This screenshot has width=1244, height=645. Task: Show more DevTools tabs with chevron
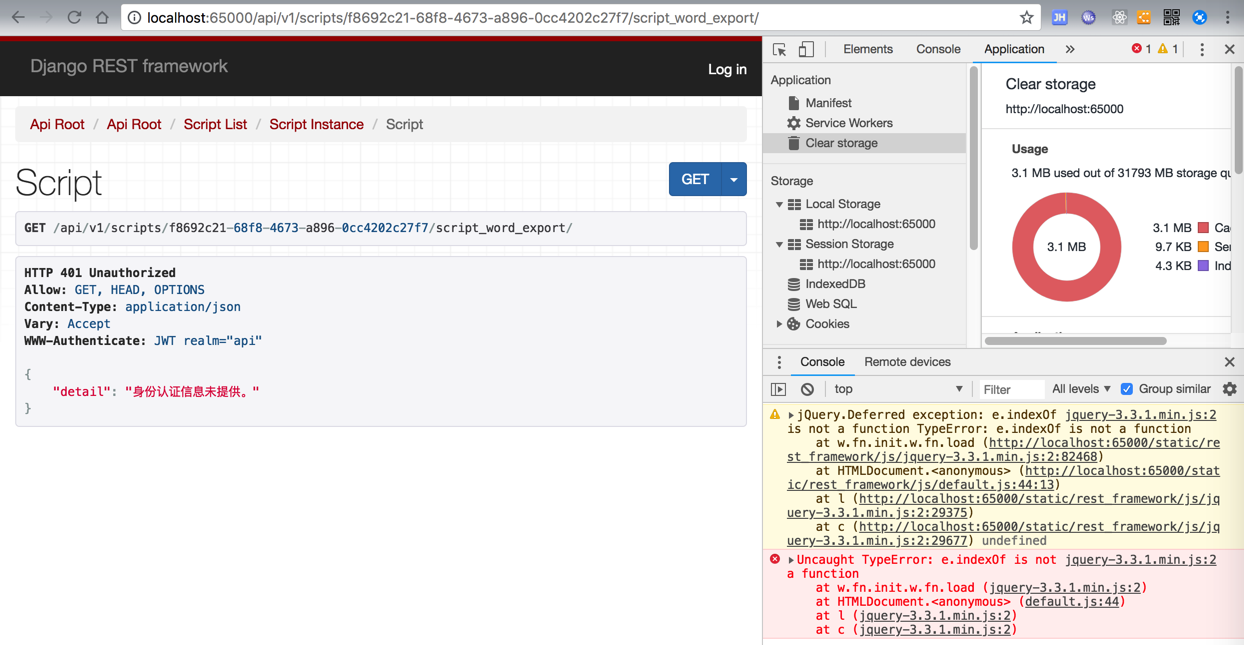1070,49
